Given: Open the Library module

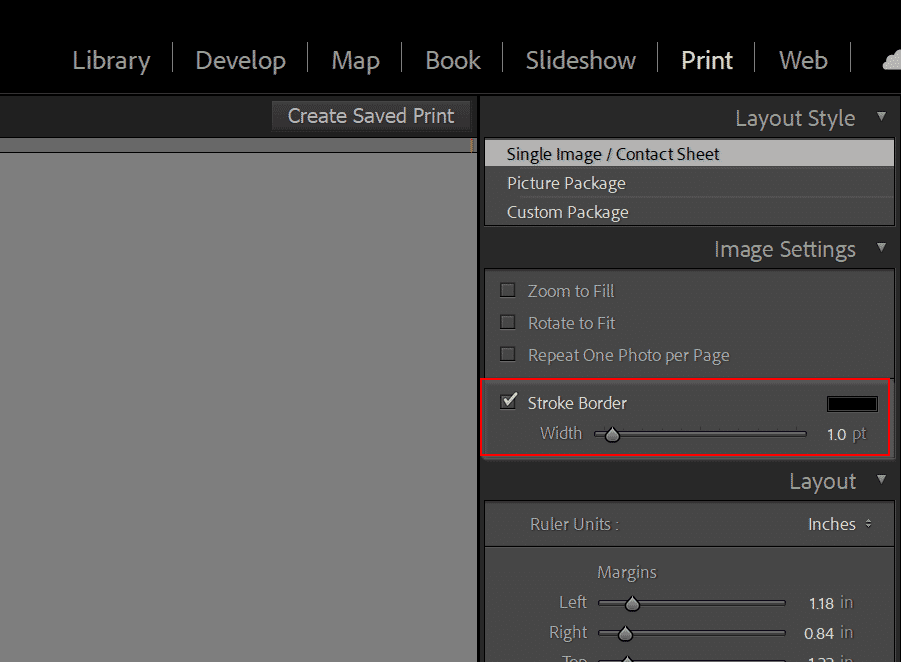Looking at the screenshot, I should click(x=110, y=60).
